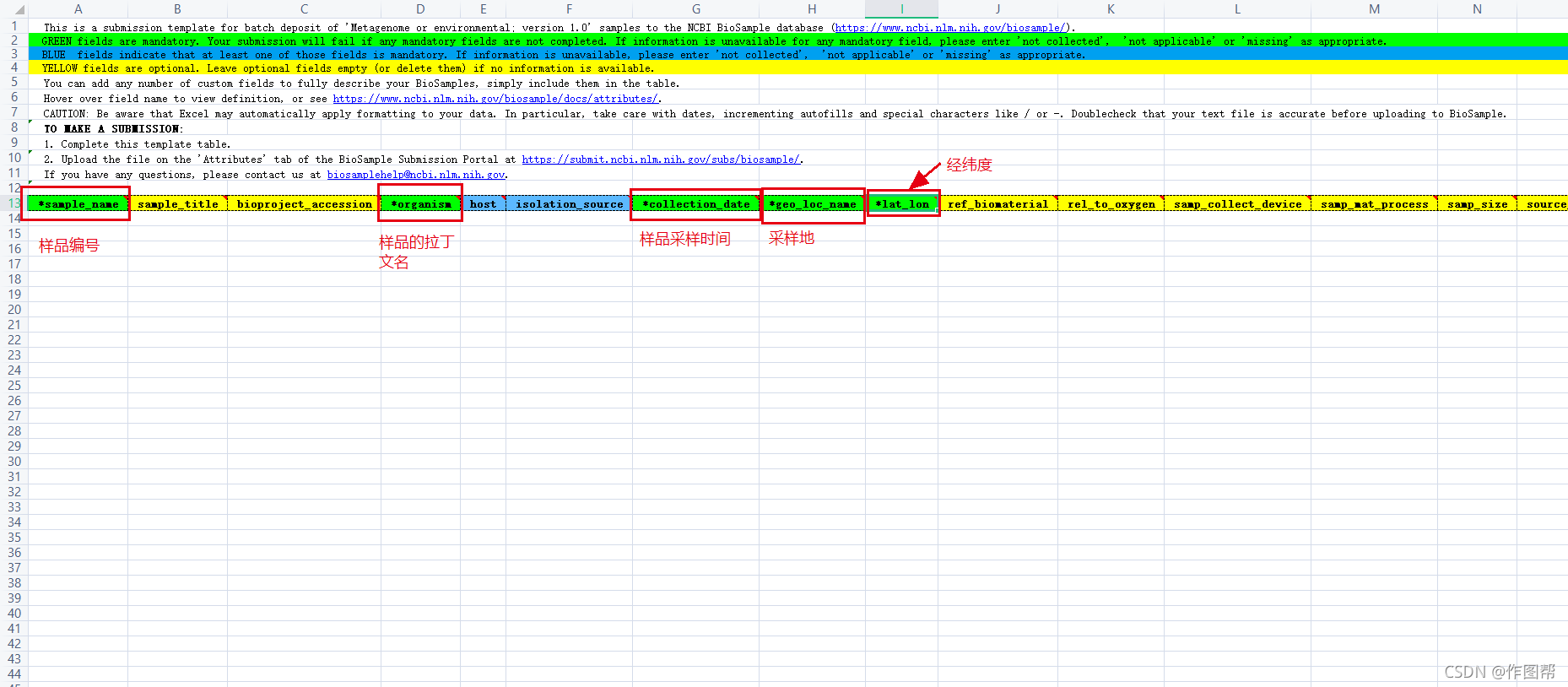Select the *collection_date header cell
Image resolution: width=1568 pixels, height=687 pixels.
coord(696,203)
